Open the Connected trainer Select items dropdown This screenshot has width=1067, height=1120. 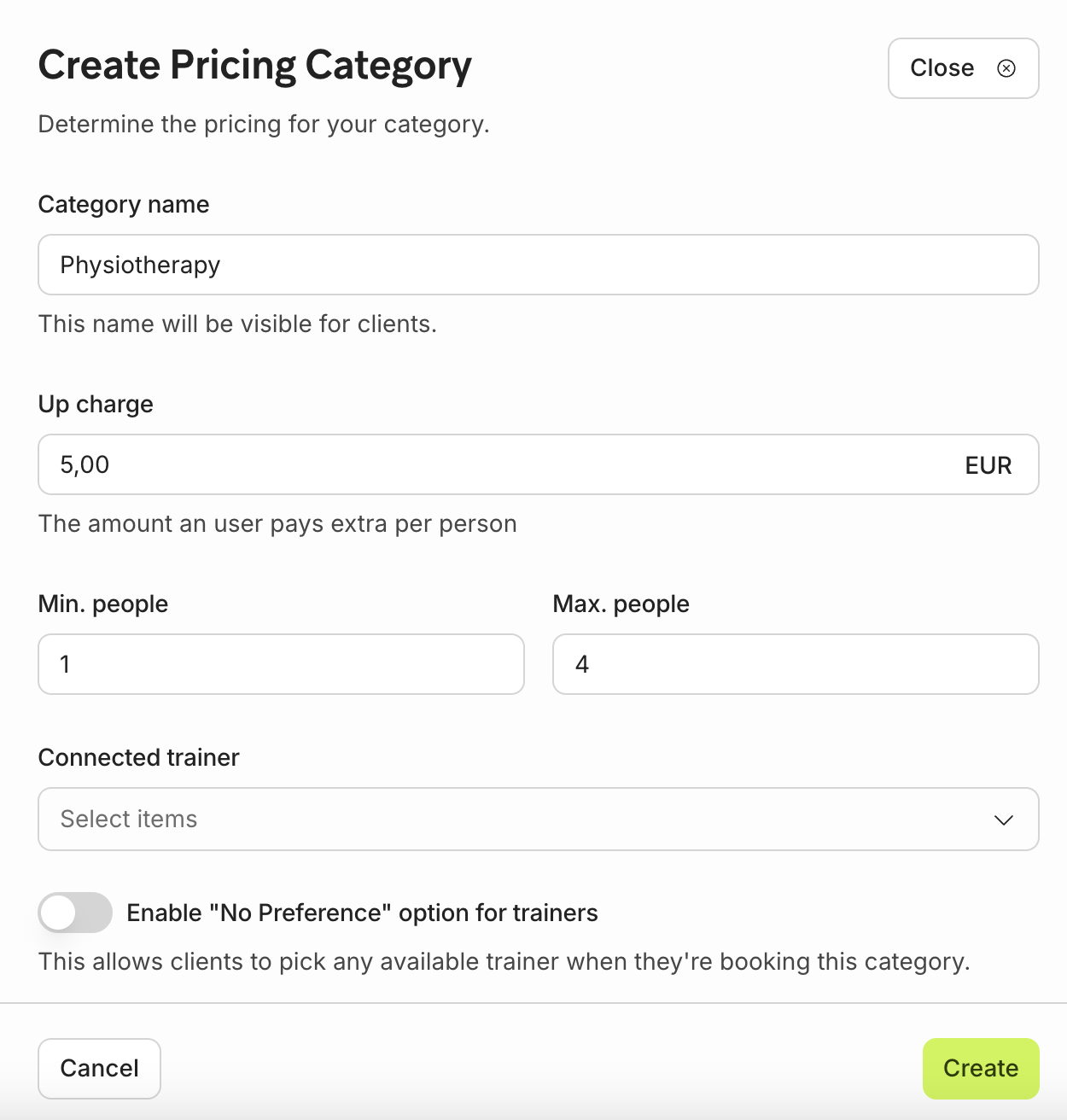pos(512,819)
